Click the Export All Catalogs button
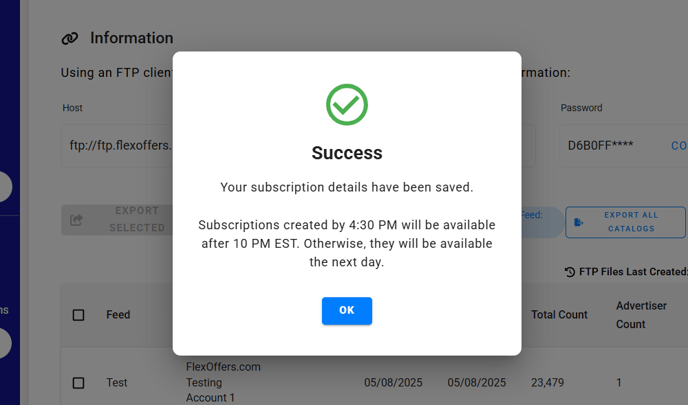This screenshot has height=405, width=688. [x=625, y=222]
